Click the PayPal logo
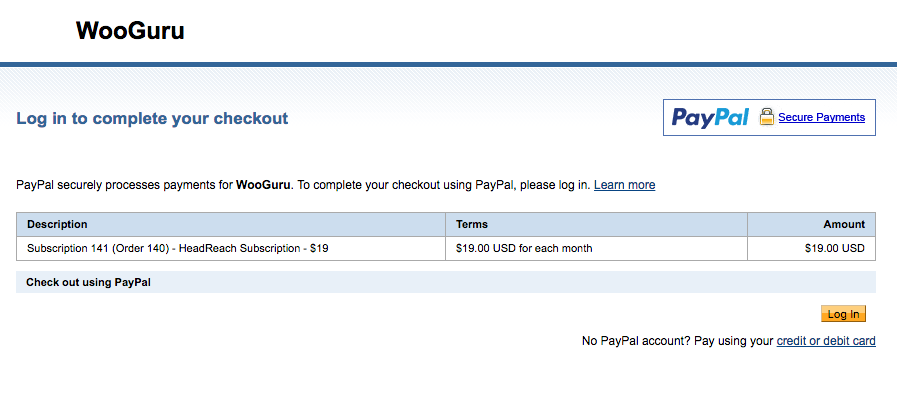Viewport: 897px width, 396px height. (710, 117)
